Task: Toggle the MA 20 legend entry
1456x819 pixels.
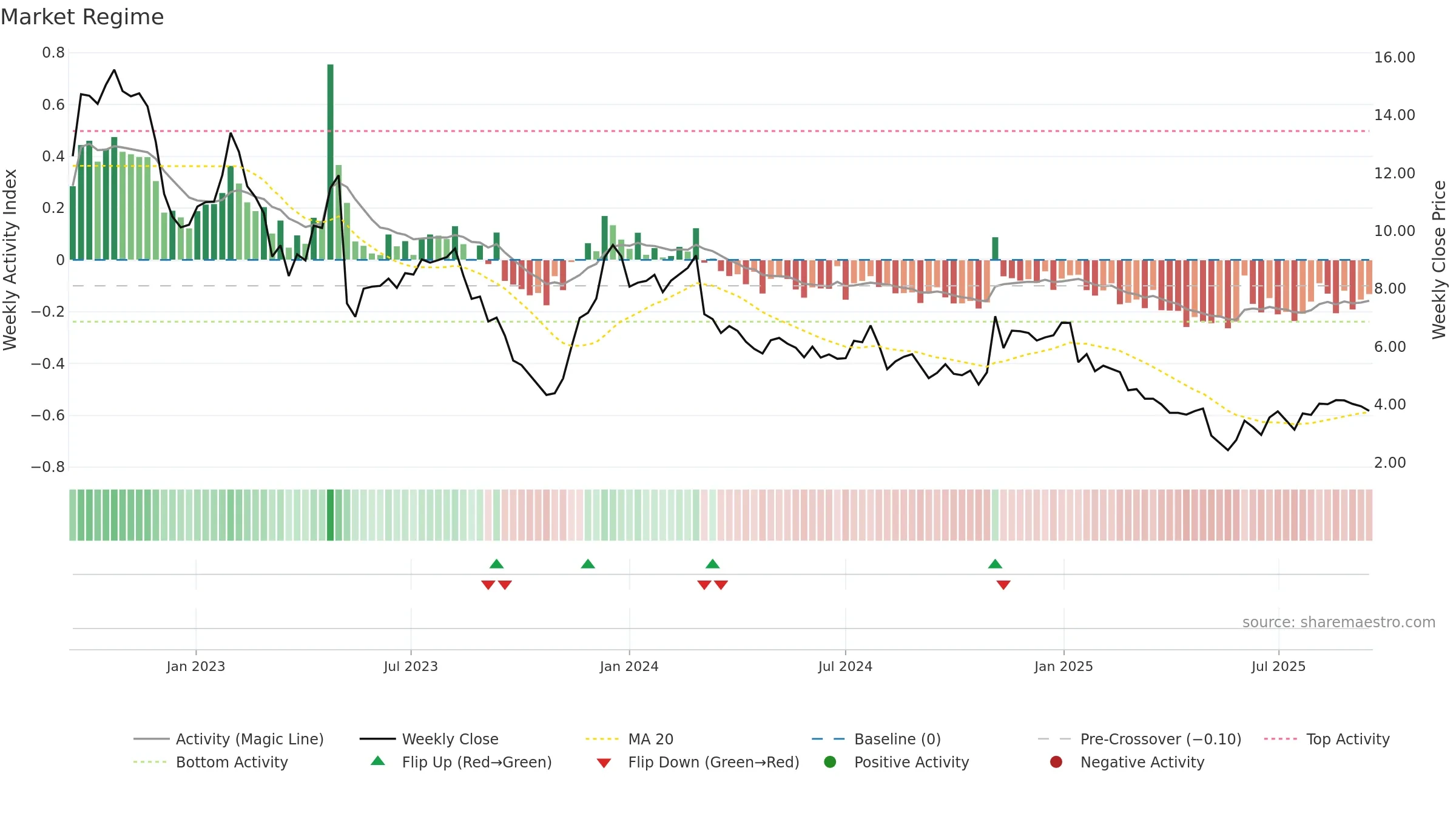Action: tap(629, 739)
